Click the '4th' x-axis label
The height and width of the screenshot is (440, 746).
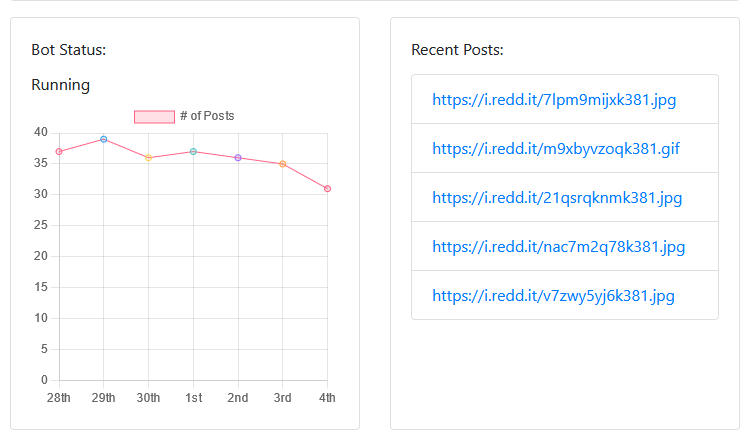click(327, 398)
